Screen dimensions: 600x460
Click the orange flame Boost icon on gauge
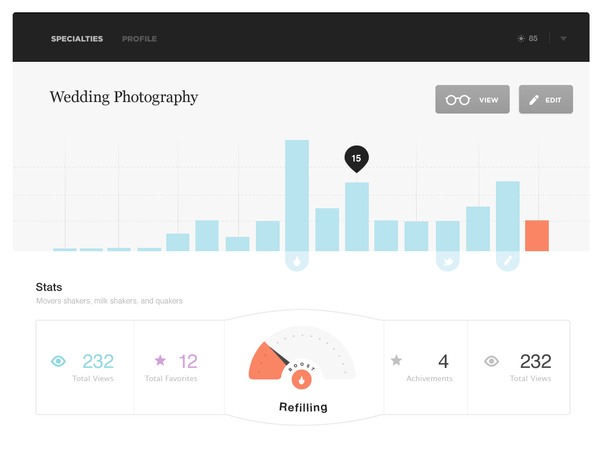pos(300,380)
